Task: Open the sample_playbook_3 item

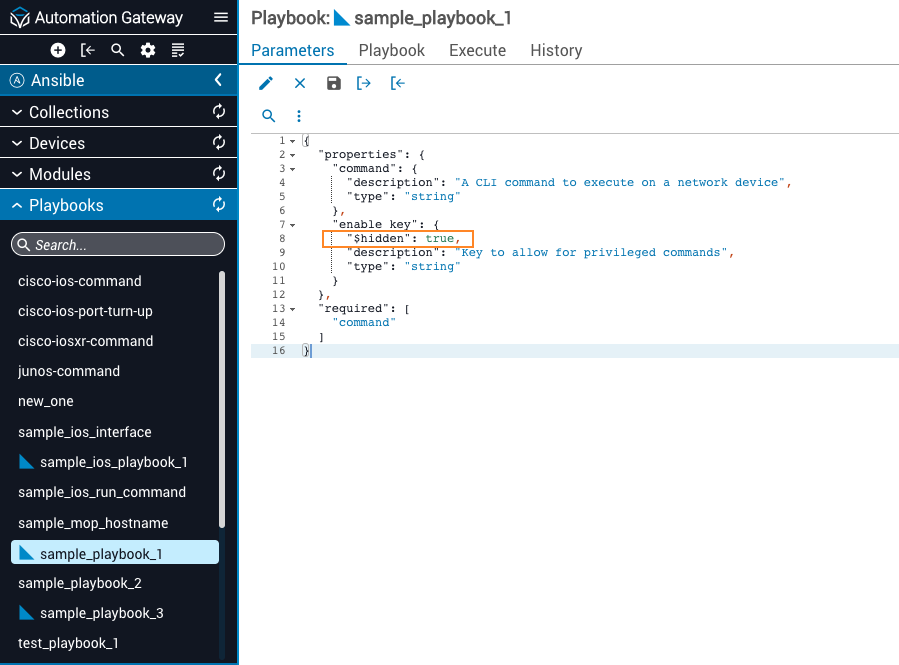Action: 101,613
